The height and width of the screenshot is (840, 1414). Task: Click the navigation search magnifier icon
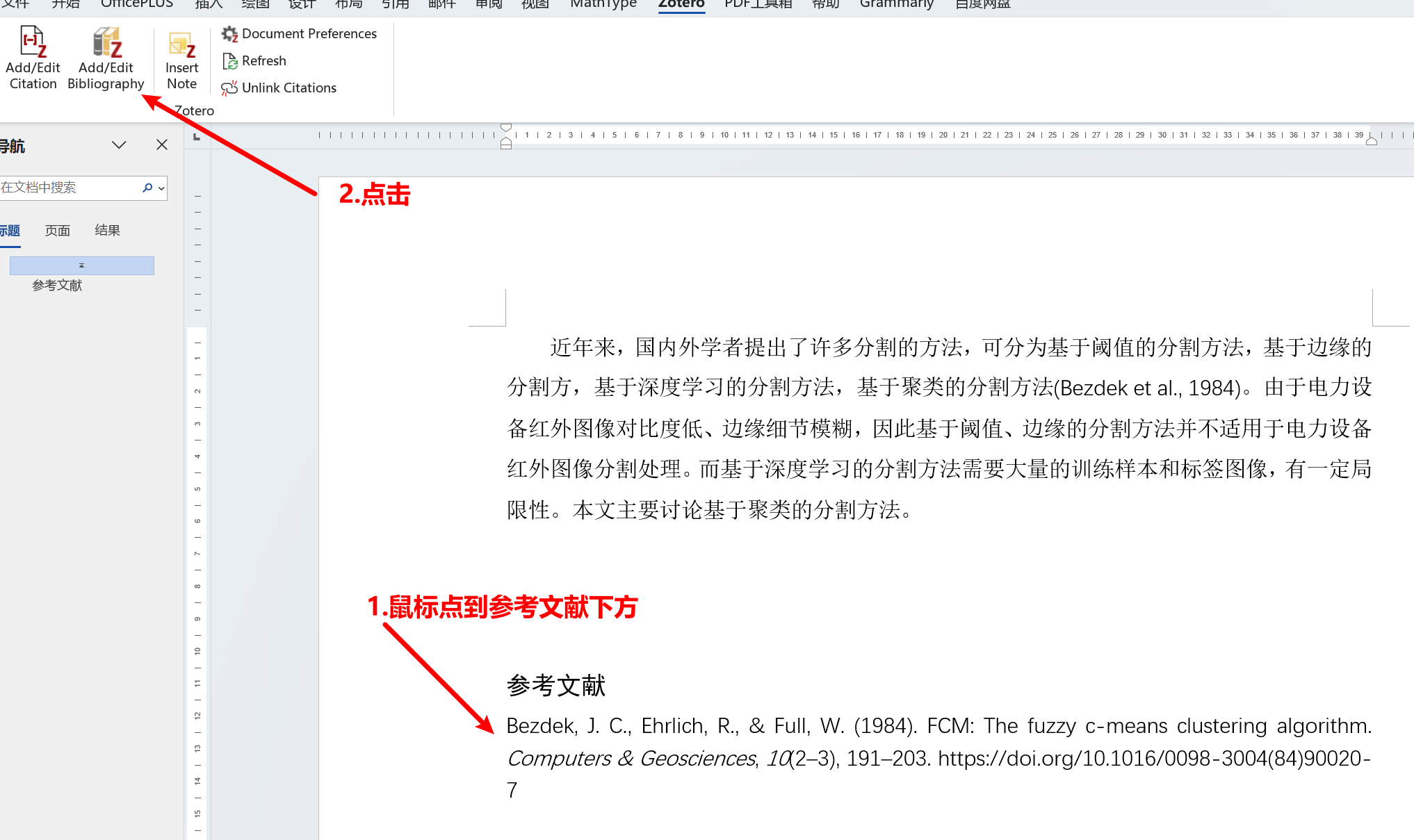coord(147,188)
